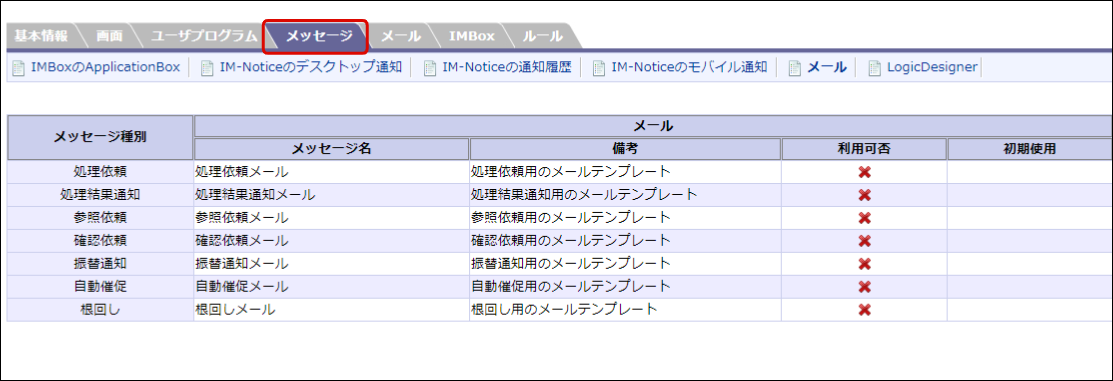Image resolution: width=1113 pixels, height=381 pixels.
Task: Click the メール sub-menu document icon
Action: (x=795, y=68)
